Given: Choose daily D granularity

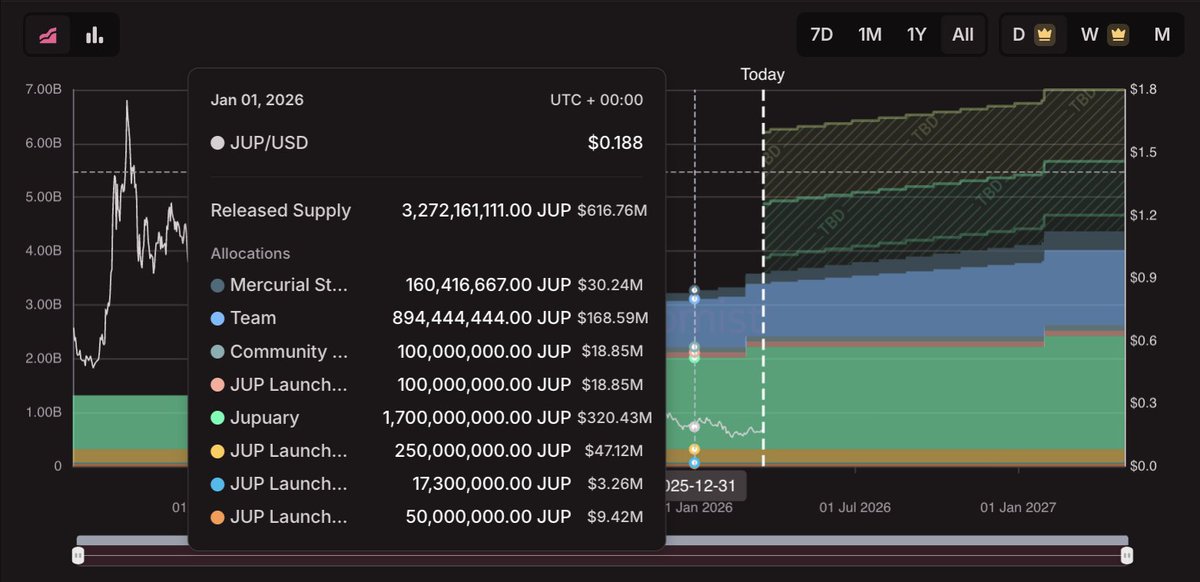Looking at the screenshot, I should (1032, 34).
